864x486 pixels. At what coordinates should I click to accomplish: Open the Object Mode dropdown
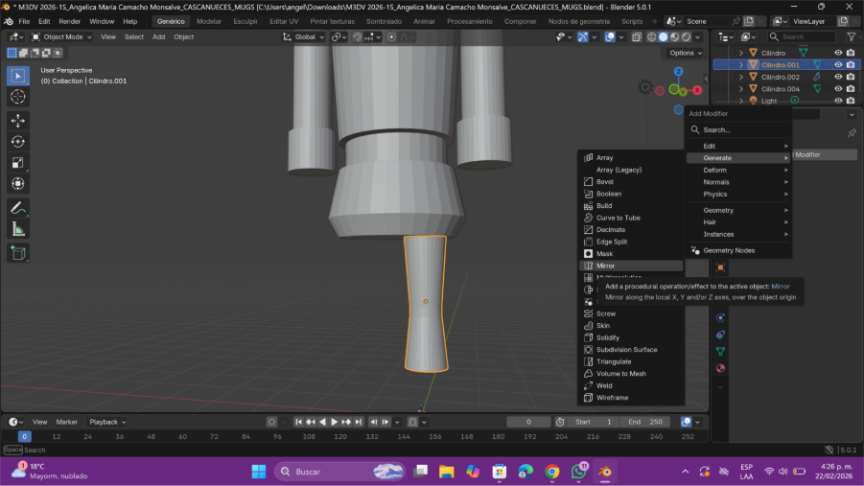pyautogui.click(x=62, y=37)
